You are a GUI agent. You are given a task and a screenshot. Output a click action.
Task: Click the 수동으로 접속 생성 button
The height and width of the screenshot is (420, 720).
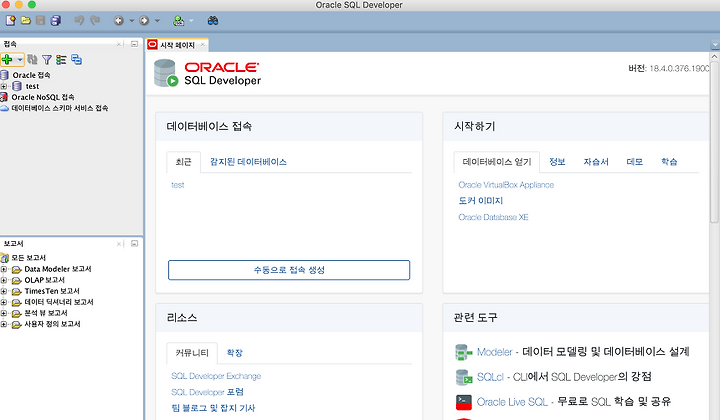coord(289,270)
